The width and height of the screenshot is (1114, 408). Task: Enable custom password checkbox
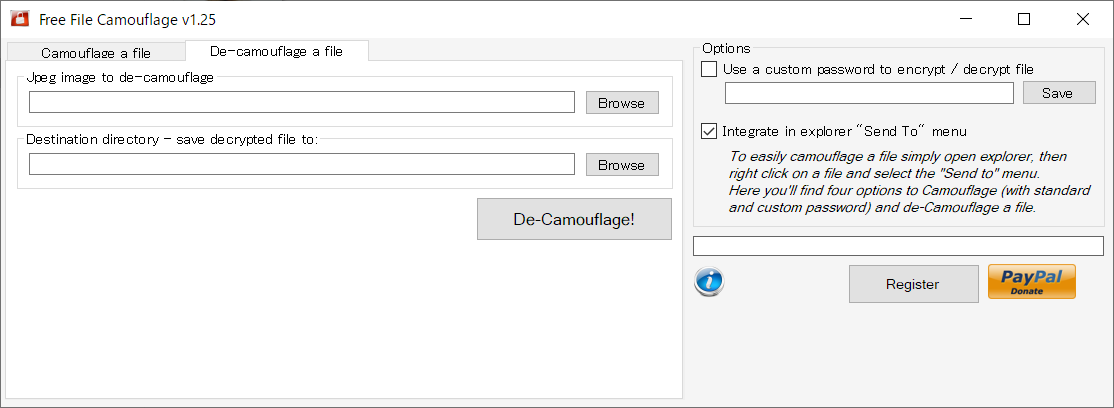709,70
